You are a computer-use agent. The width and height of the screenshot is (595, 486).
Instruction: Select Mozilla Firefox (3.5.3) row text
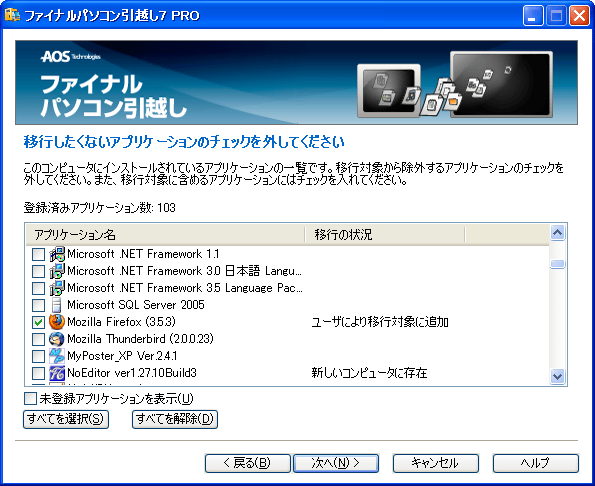click(121, 322)
